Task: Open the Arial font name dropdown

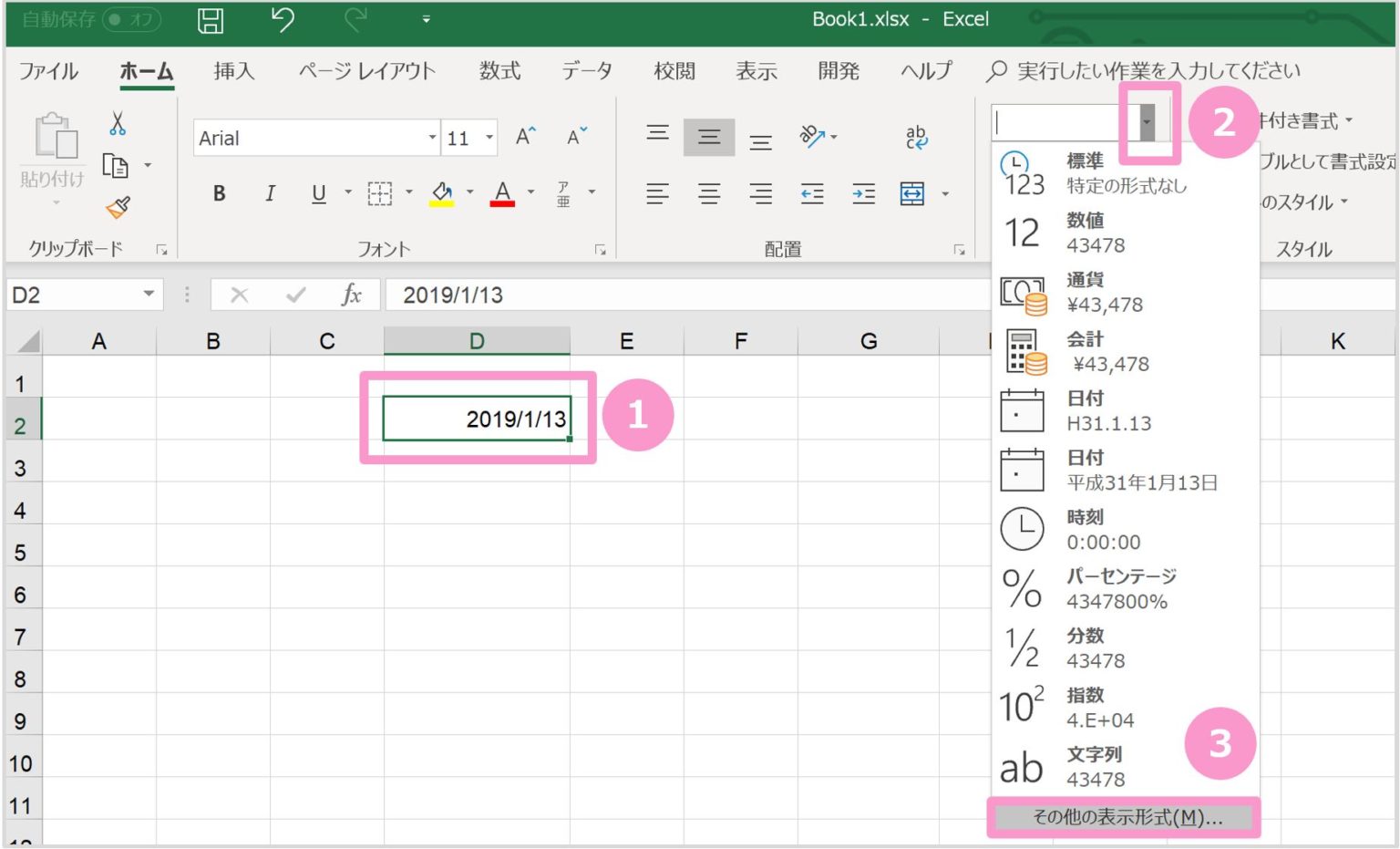Action: coord(432,138)
